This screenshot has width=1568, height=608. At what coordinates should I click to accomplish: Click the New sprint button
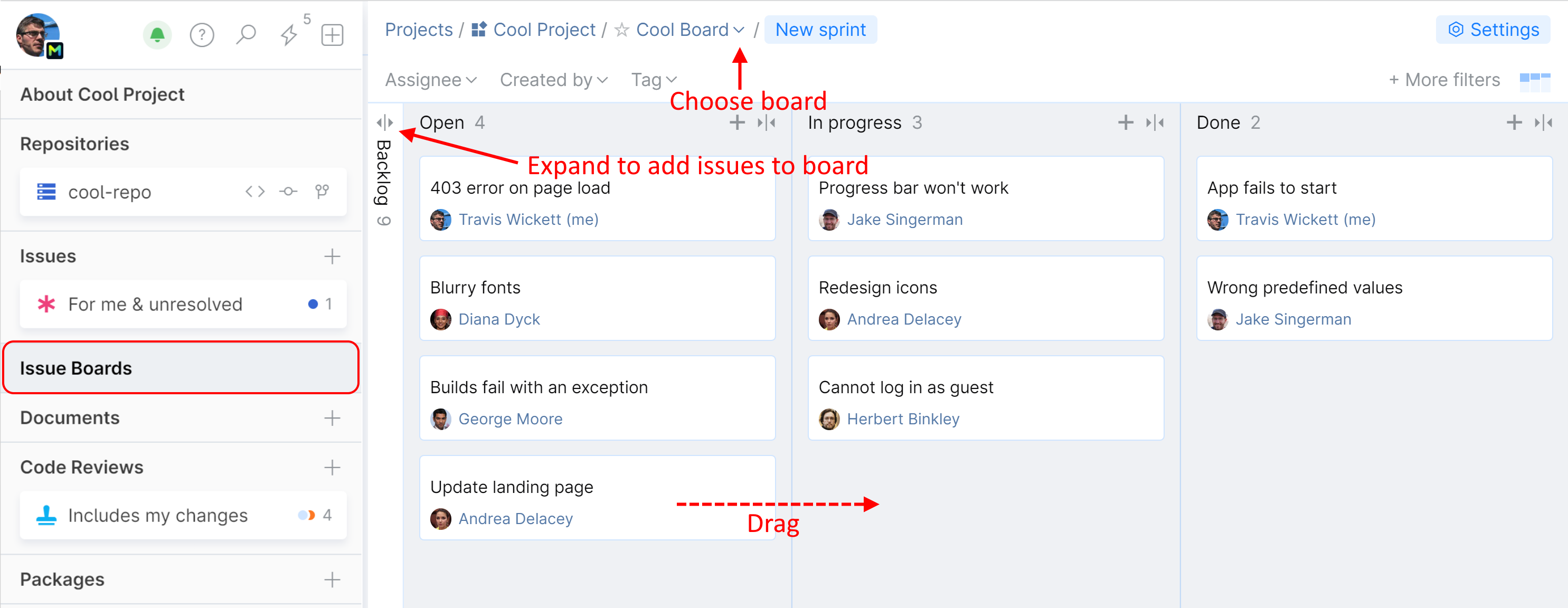tap(820, 30)
